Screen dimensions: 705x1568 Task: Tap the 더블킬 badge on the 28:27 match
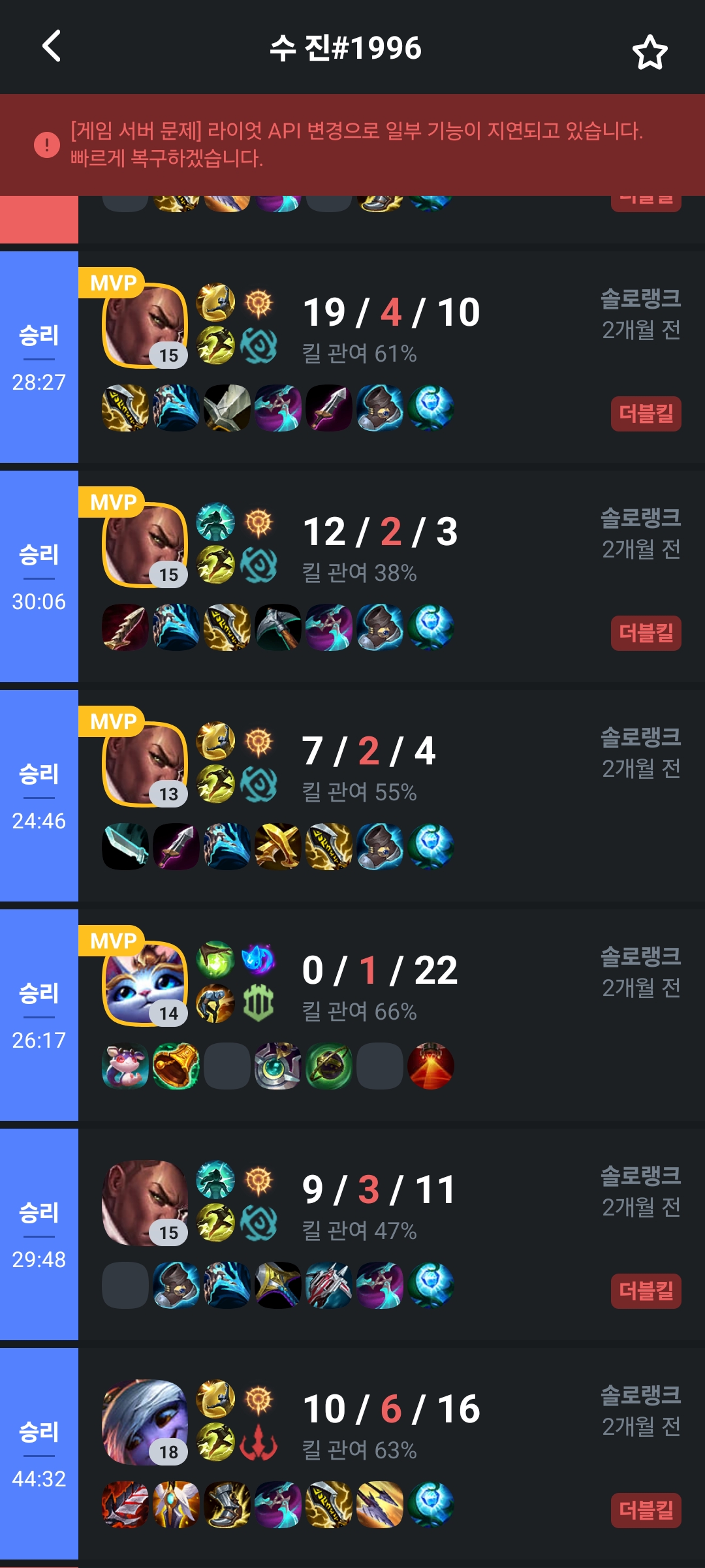coord(646,413)
